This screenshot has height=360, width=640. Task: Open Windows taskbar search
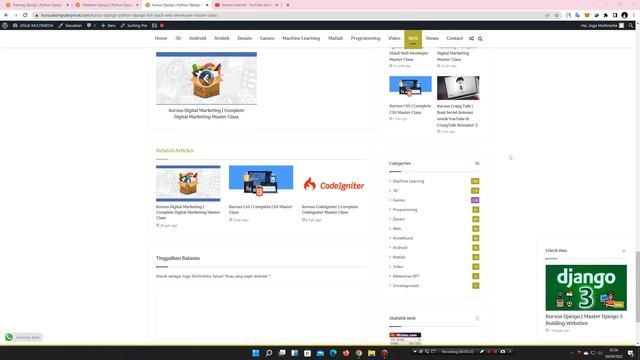pyautogui.click(x=269, y=353)
